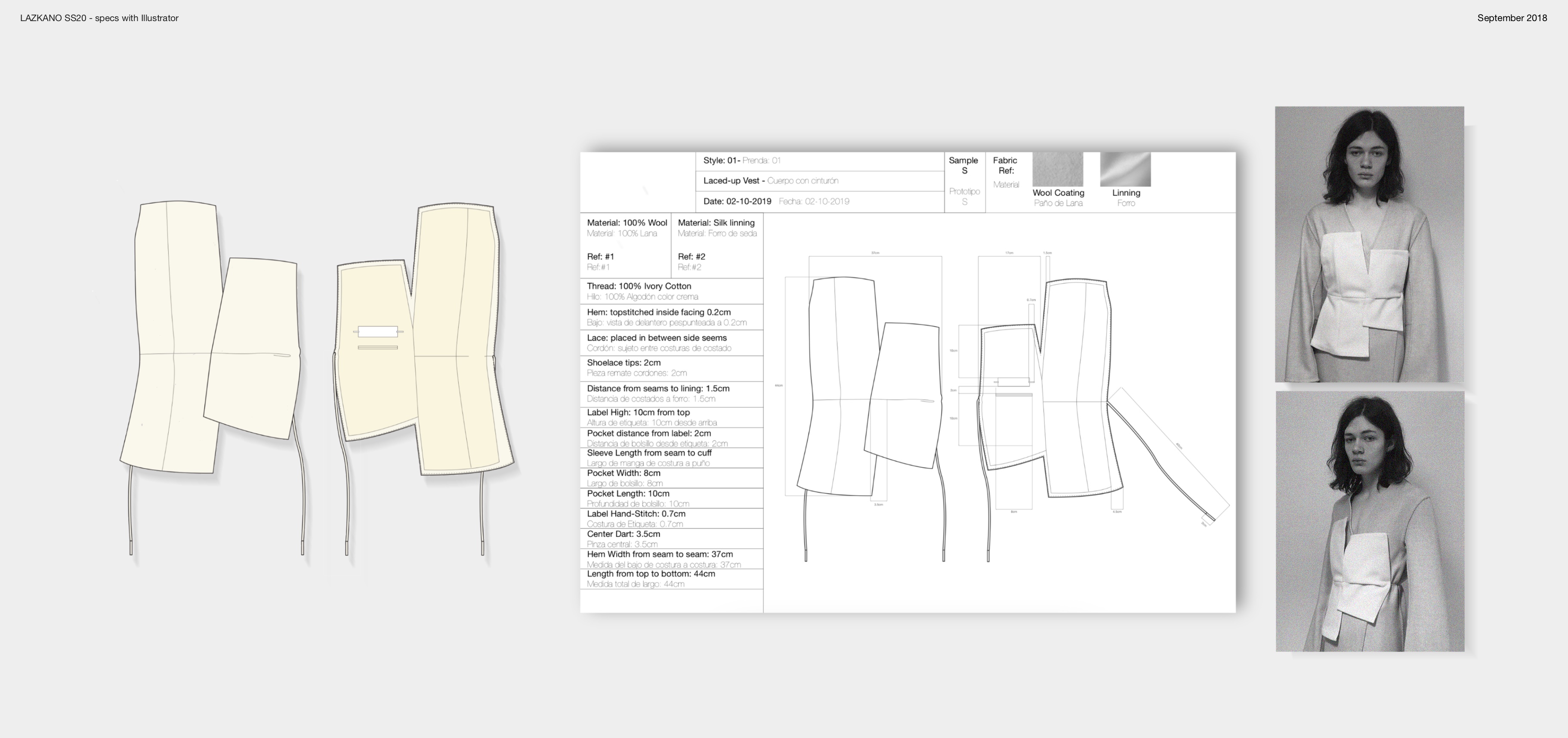Open the upper model photo
This screenshot has width=1568, height=738.
click(1370, 244)
